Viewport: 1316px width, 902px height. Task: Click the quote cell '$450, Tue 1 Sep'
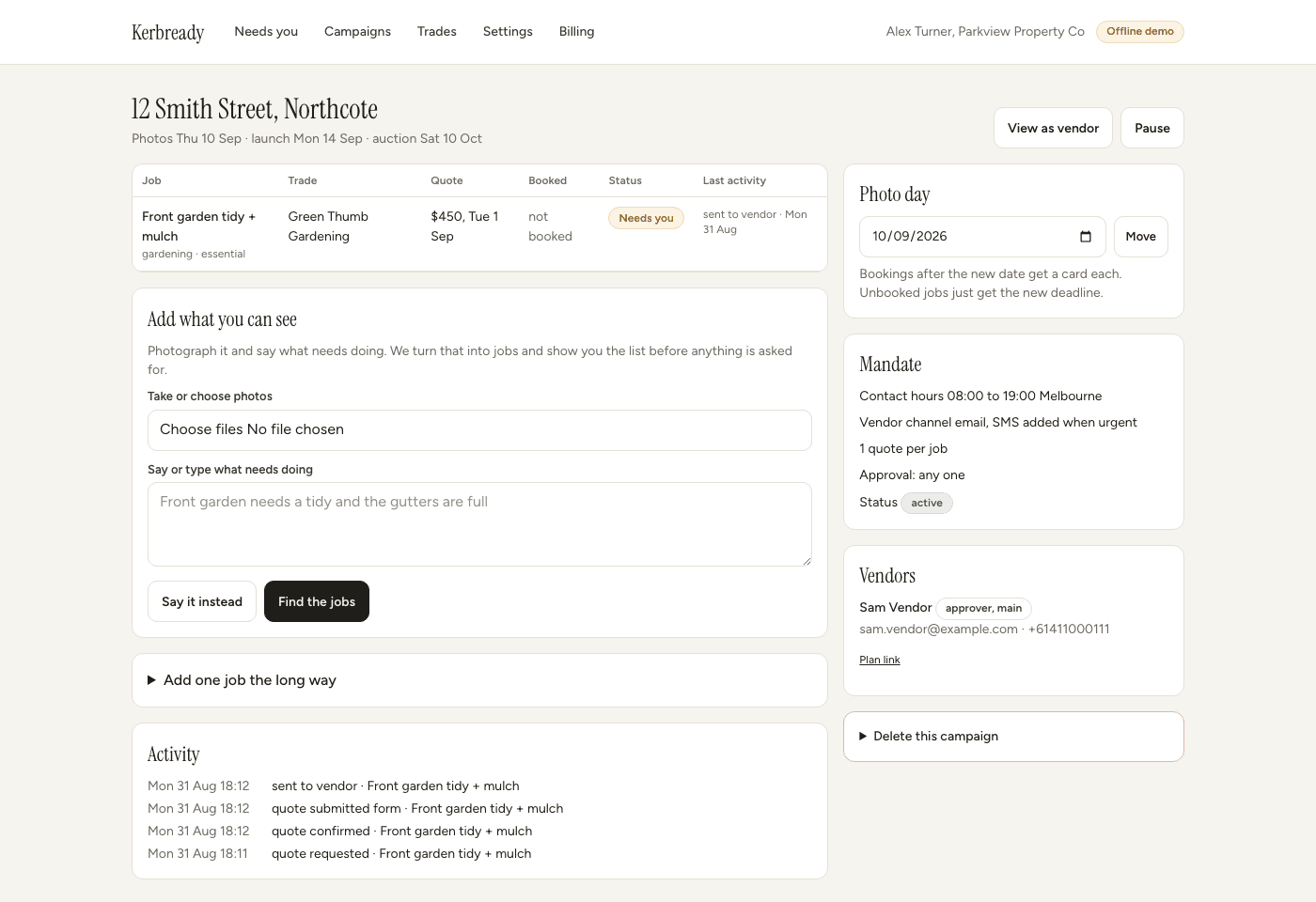[464, 226]
